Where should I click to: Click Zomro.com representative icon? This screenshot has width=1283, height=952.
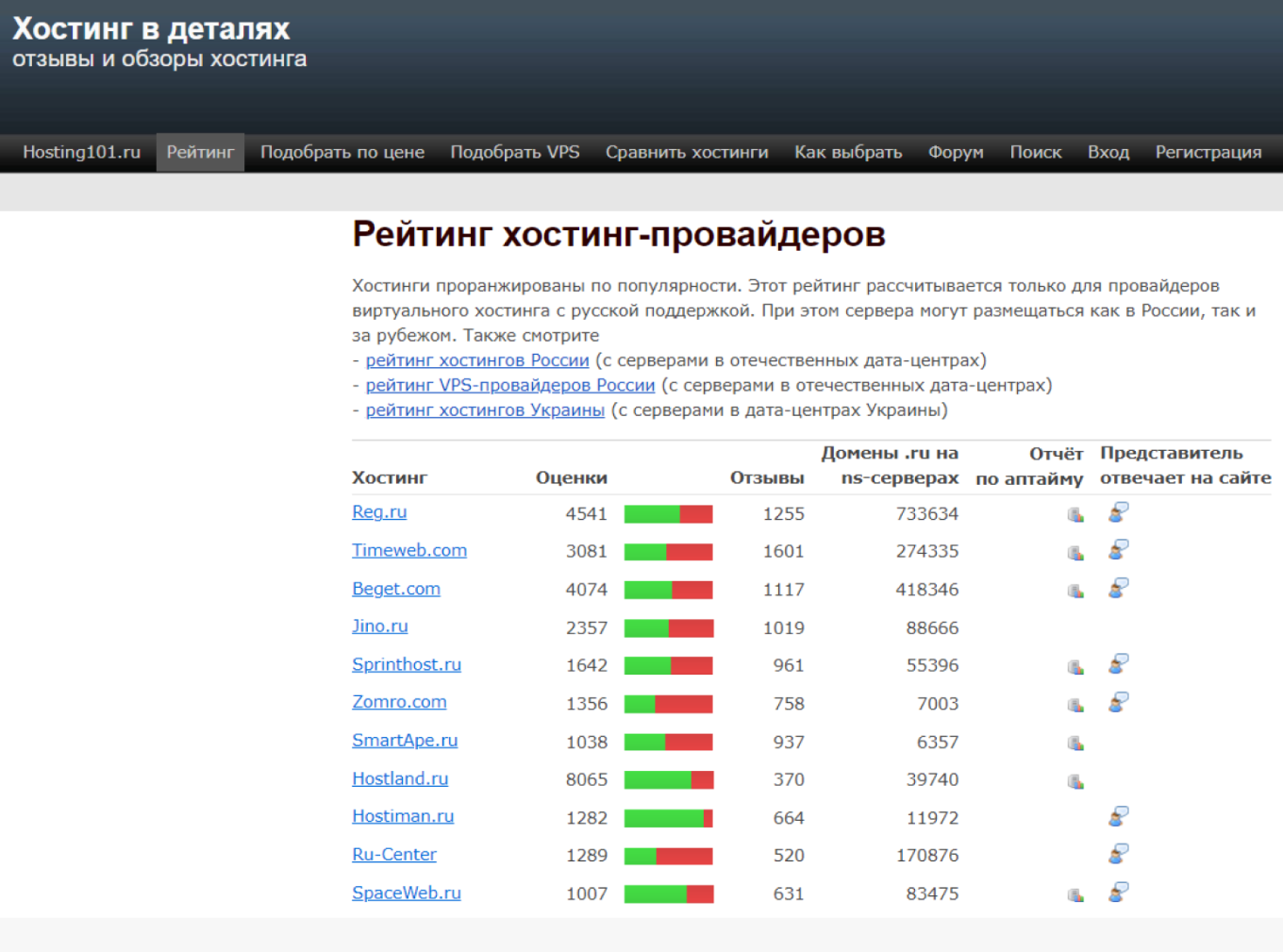pos(1118,703)
